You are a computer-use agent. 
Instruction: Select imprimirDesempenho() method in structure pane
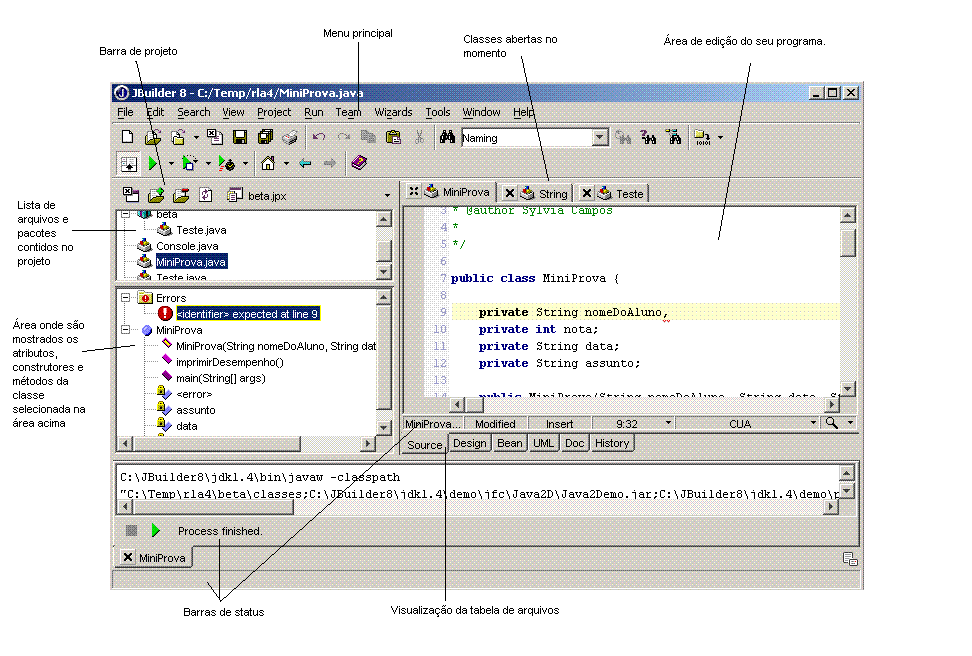[229, 362]
